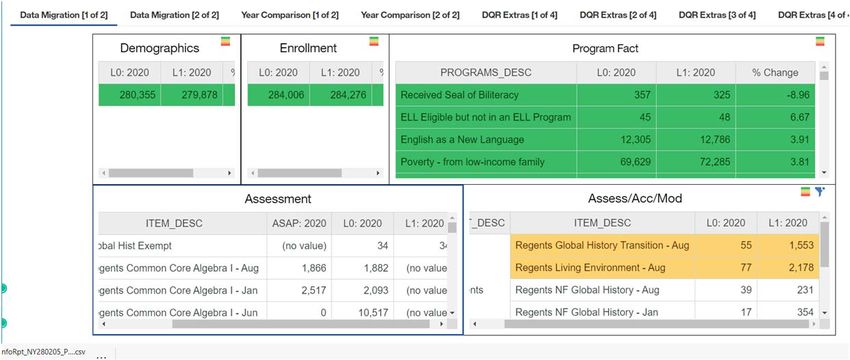The image size is (850, 360).
Task: Switch to Year Comparison [1 of 2] tab
Action: (x=290, y=15)
